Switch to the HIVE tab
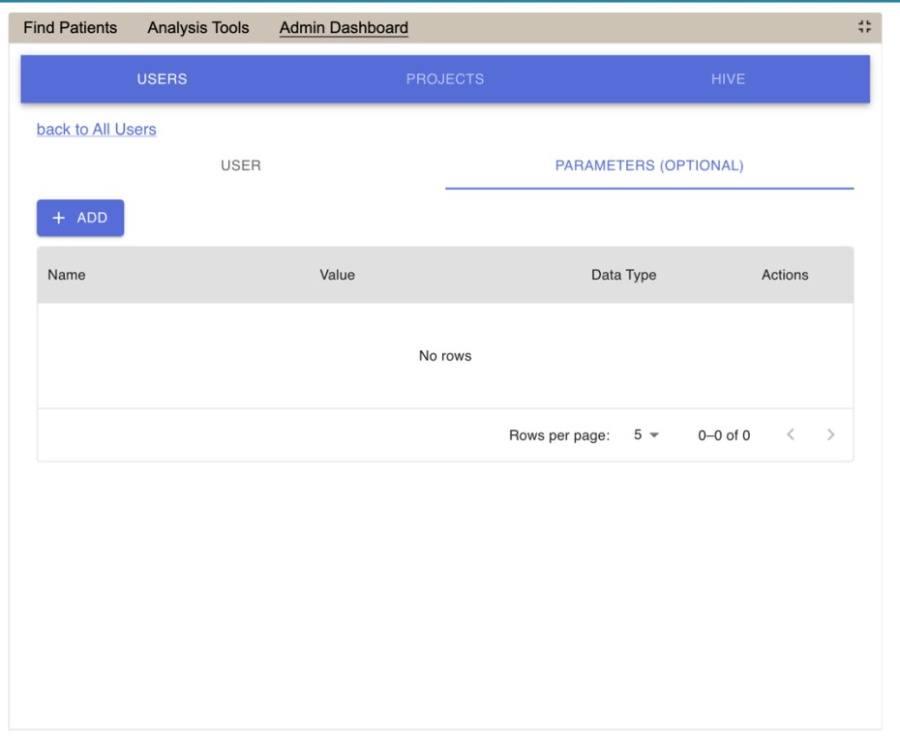Screen dimensions: 900x742 pyautogui.click(x=727, y=80)
